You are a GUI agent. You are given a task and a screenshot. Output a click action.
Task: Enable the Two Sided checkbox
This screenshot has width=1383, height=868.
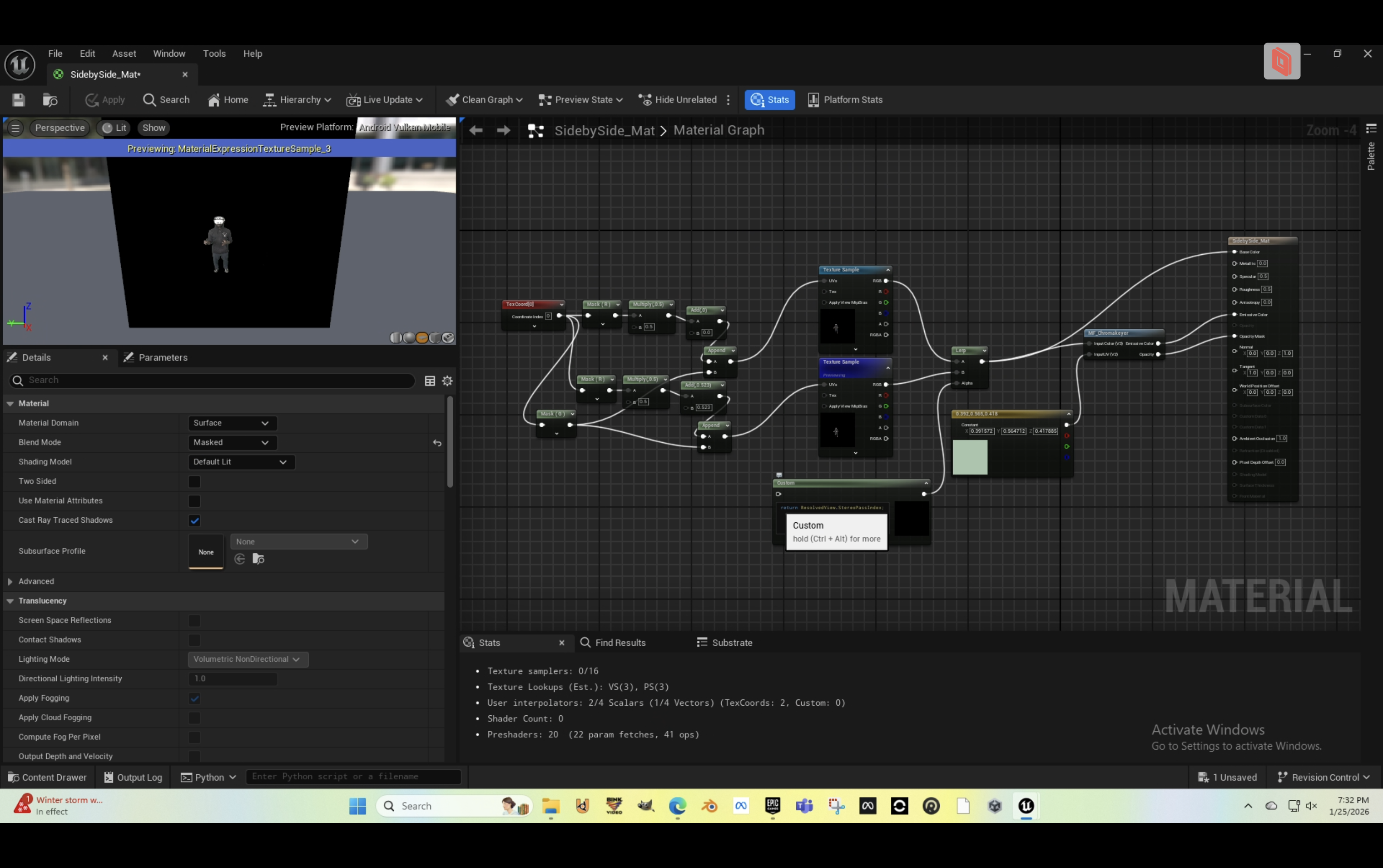194,482
